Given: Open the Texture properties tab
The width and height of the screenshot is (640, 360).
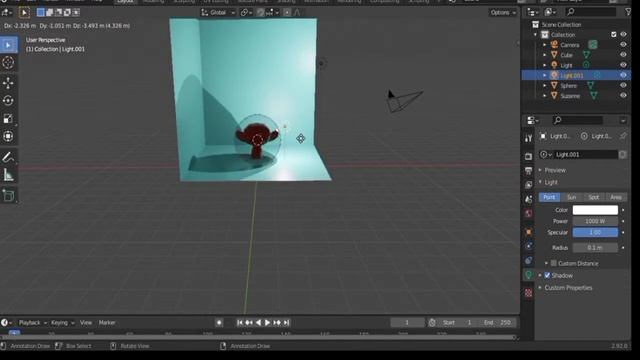Looking at the screenshot, I should 529,293.
